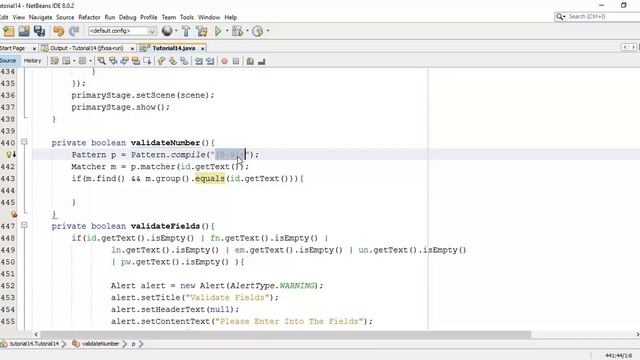
Task: Collapse the validateNumber method fold
Action: [x=24, y=142]
